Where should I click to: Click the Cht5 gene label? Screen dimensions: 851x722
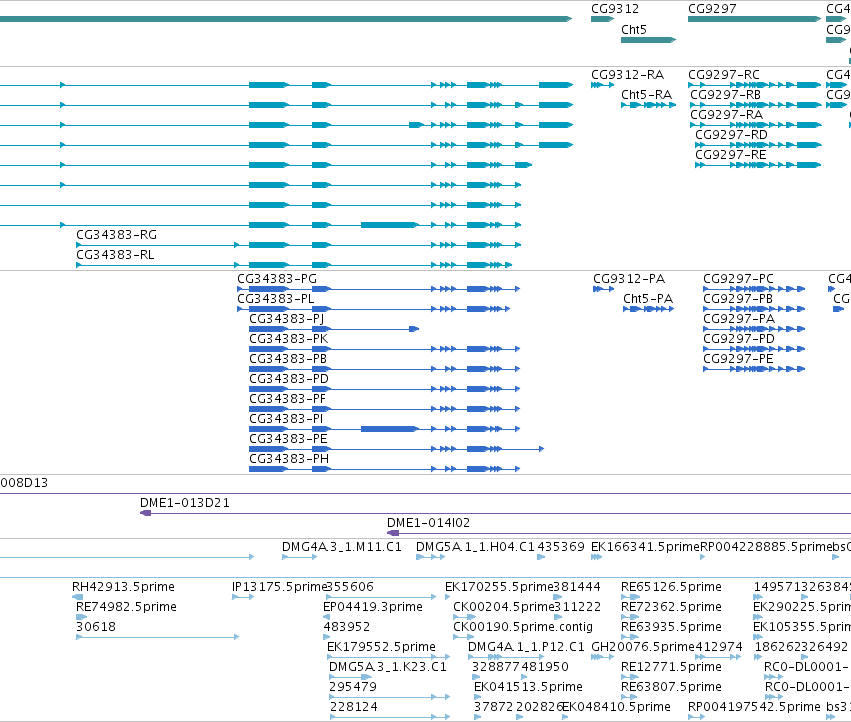click(x=634, y=30)
